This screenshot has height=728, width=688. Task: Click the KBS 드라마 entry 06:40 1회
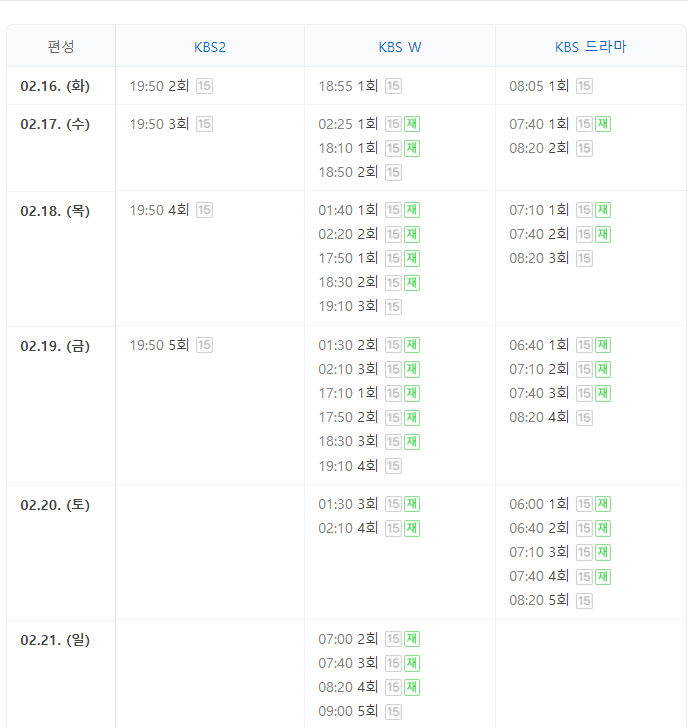[x=539, y=345]
